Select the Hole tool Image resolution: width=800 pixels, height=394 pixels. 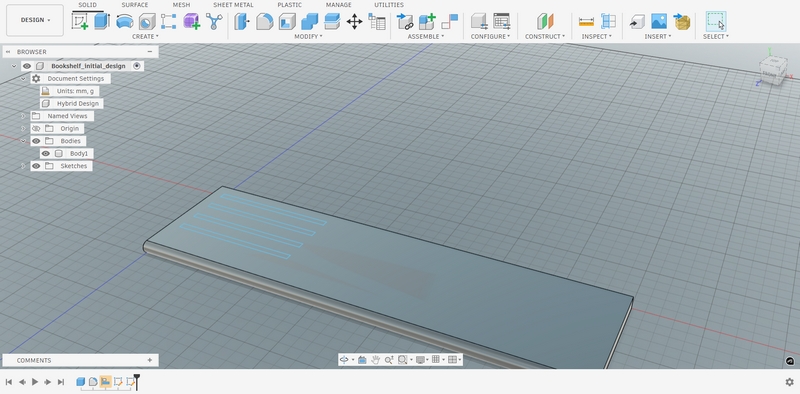coord(147,21)
